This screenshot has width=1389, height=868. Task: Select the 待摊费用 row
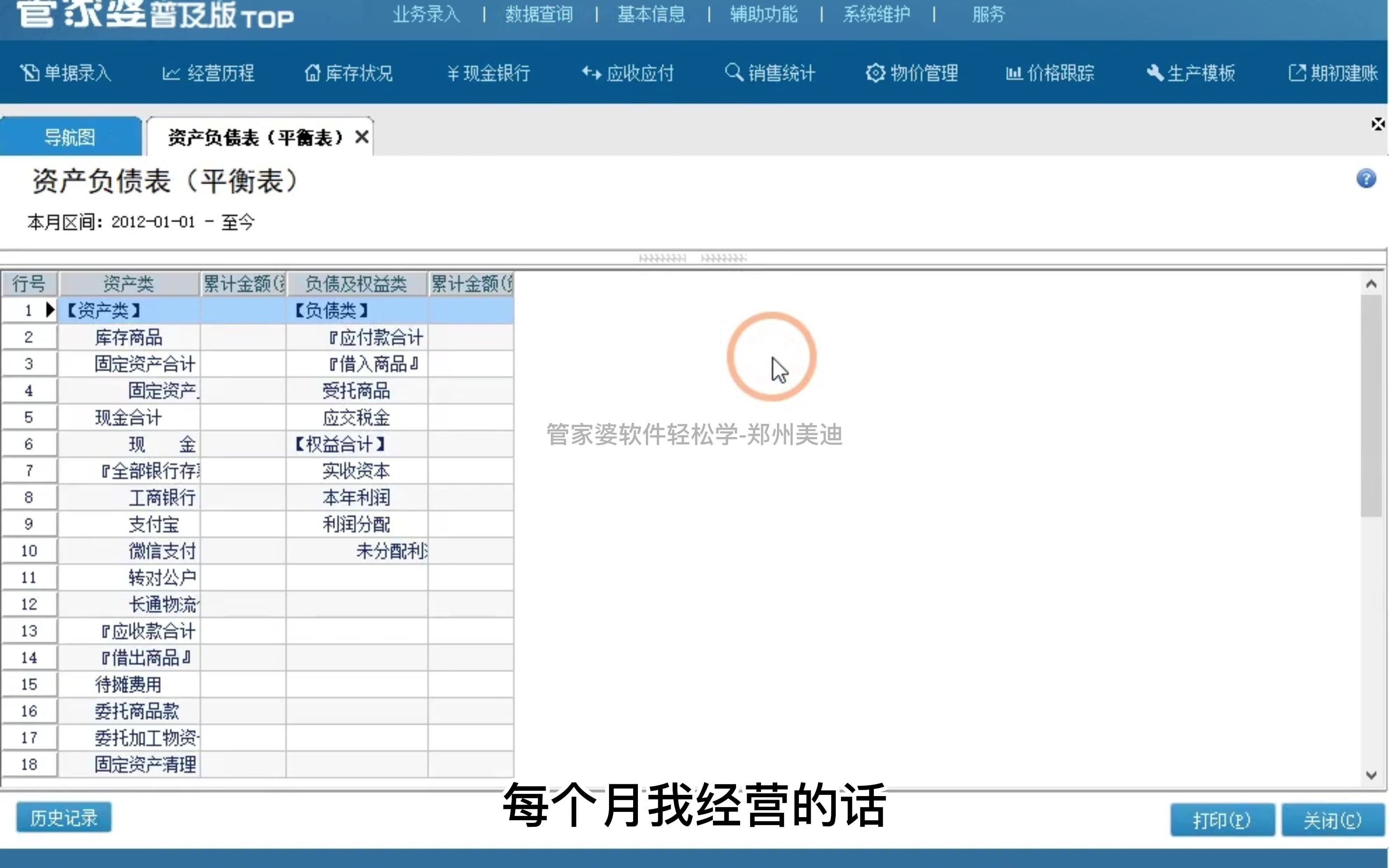129,684
